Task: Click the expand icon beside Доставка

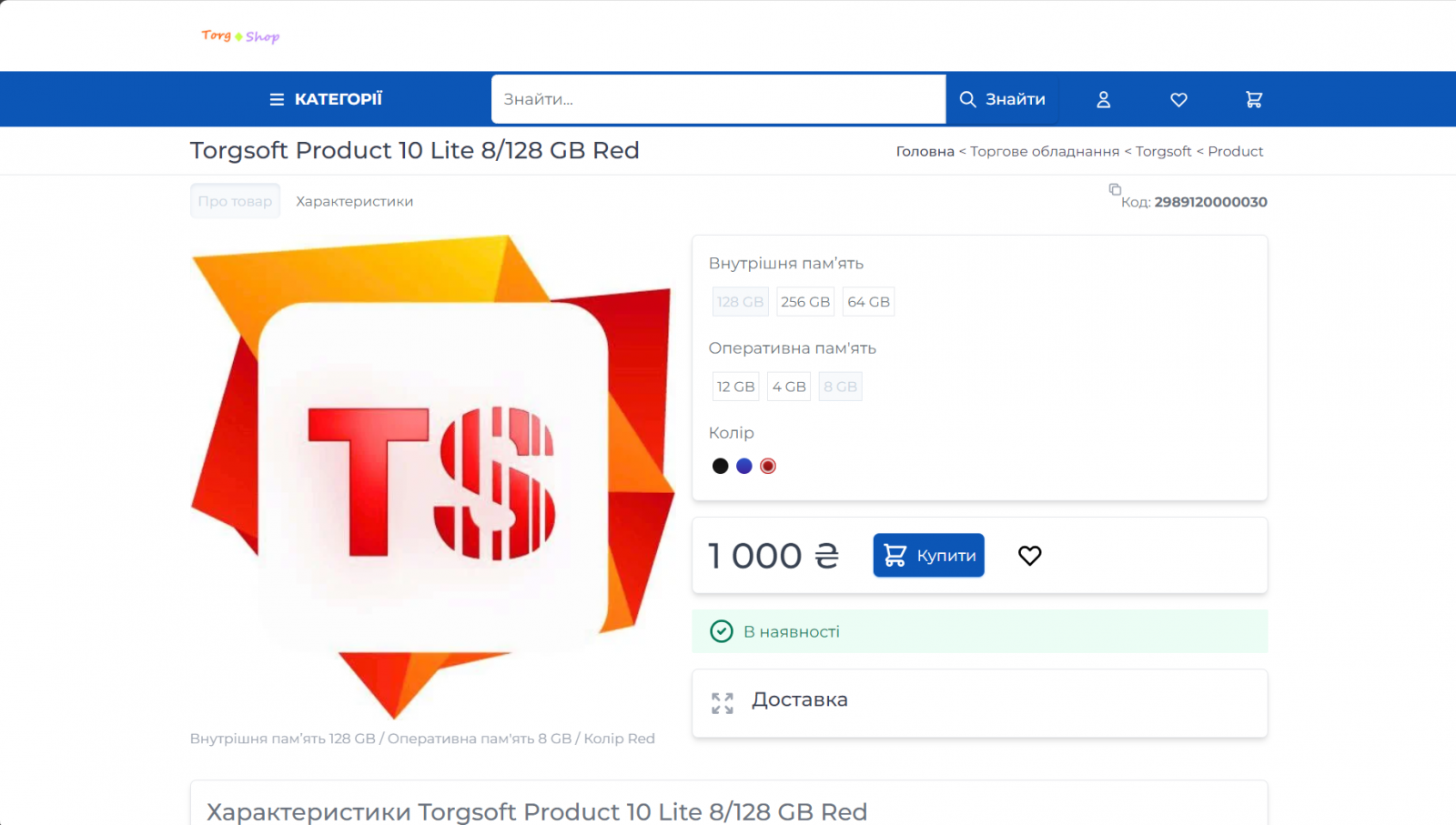Action: [x=723, y=703]
